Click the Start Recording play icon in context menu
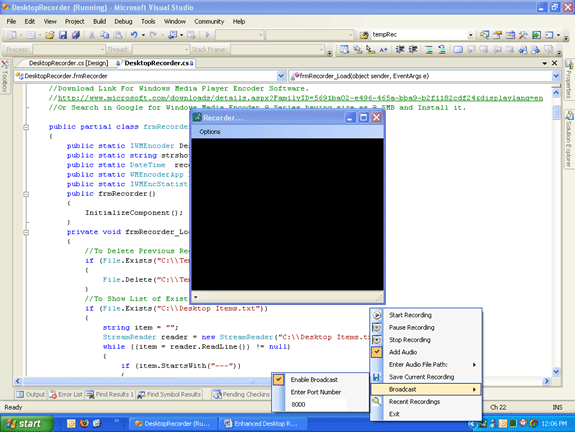The width and height of the screenshot is (575, 432). [377, 315]
